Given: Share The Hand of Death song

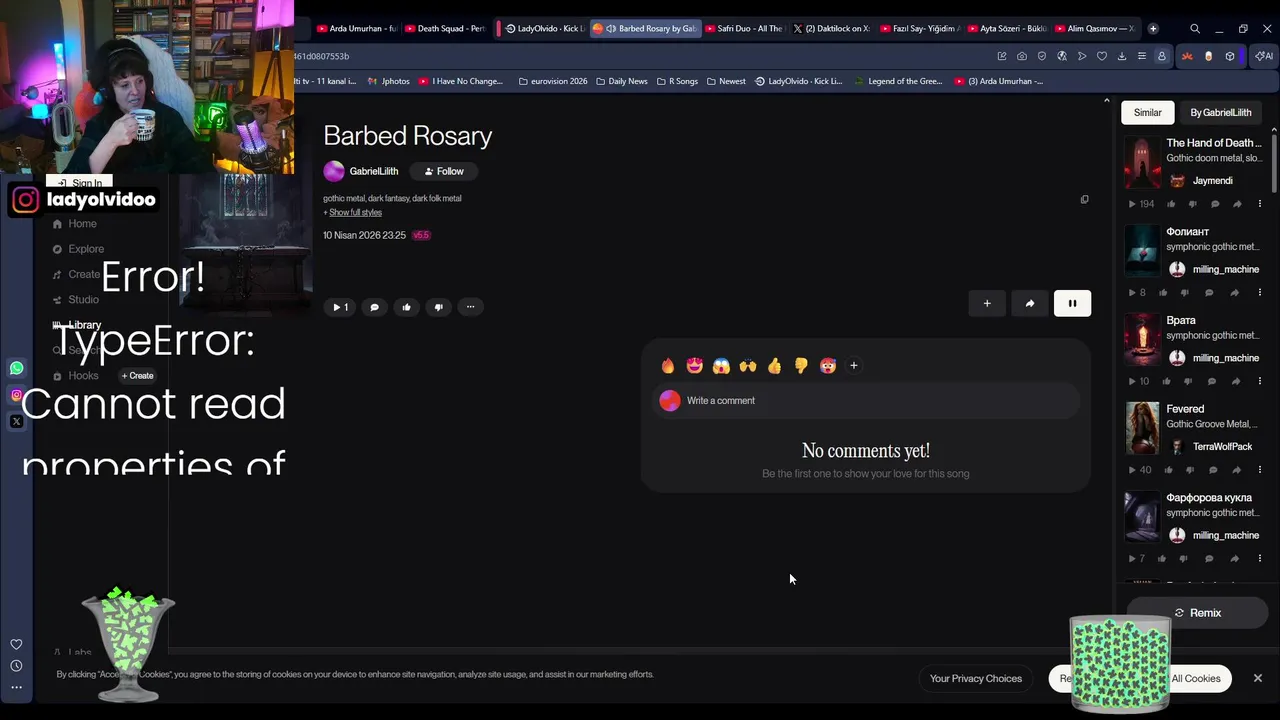Looking at the screenshot, I should pyautogui.click(x=1237, y=204).
